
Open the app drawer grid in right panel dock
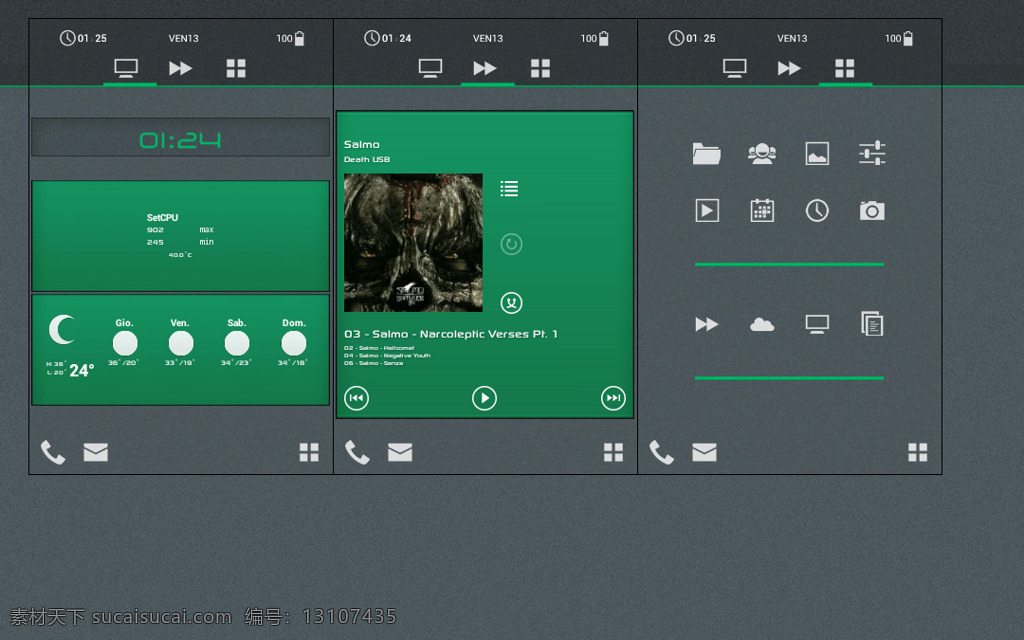pos(918,452)
